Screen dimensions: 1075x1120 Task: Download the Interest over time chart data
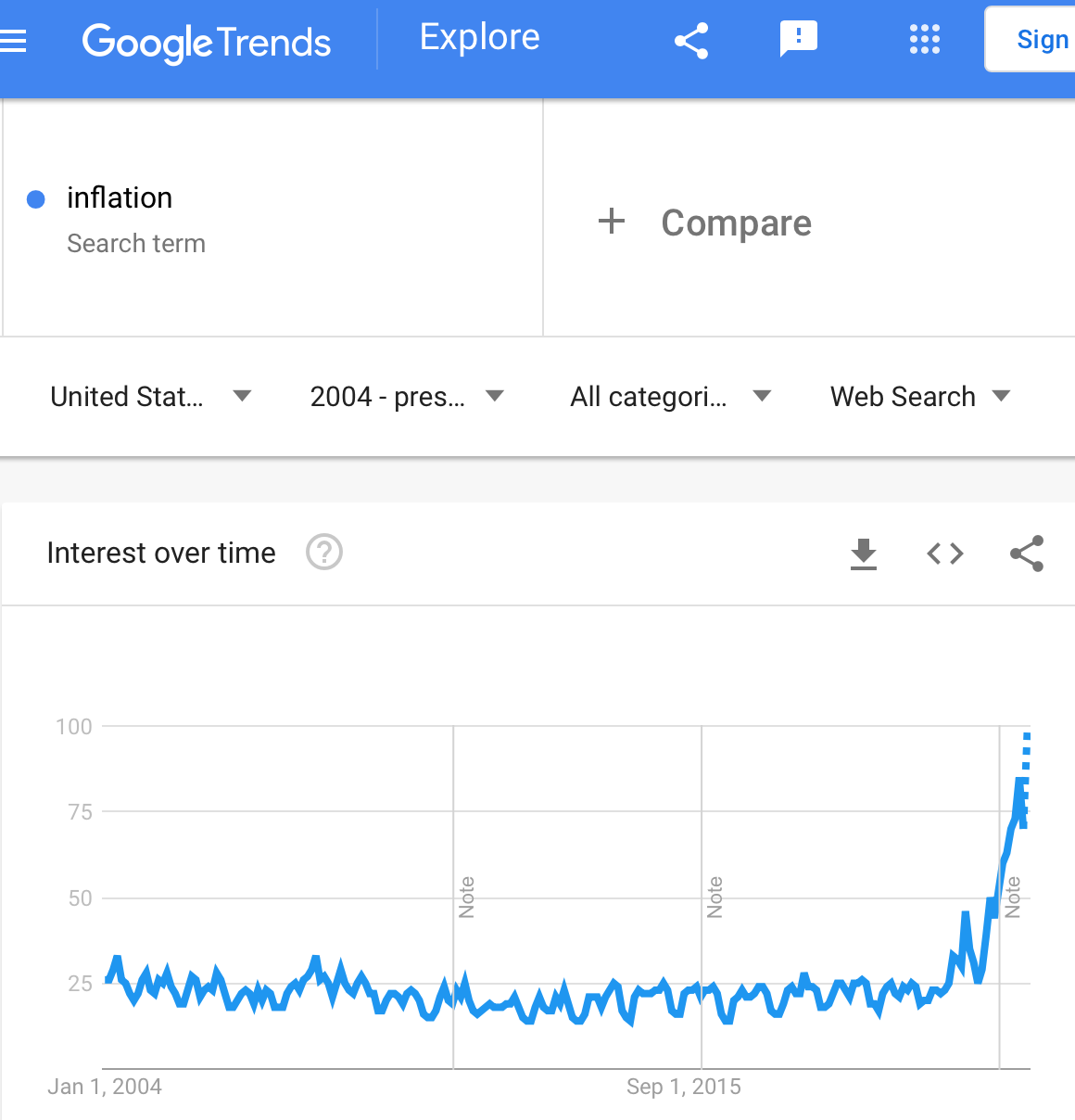coord(864,554)
